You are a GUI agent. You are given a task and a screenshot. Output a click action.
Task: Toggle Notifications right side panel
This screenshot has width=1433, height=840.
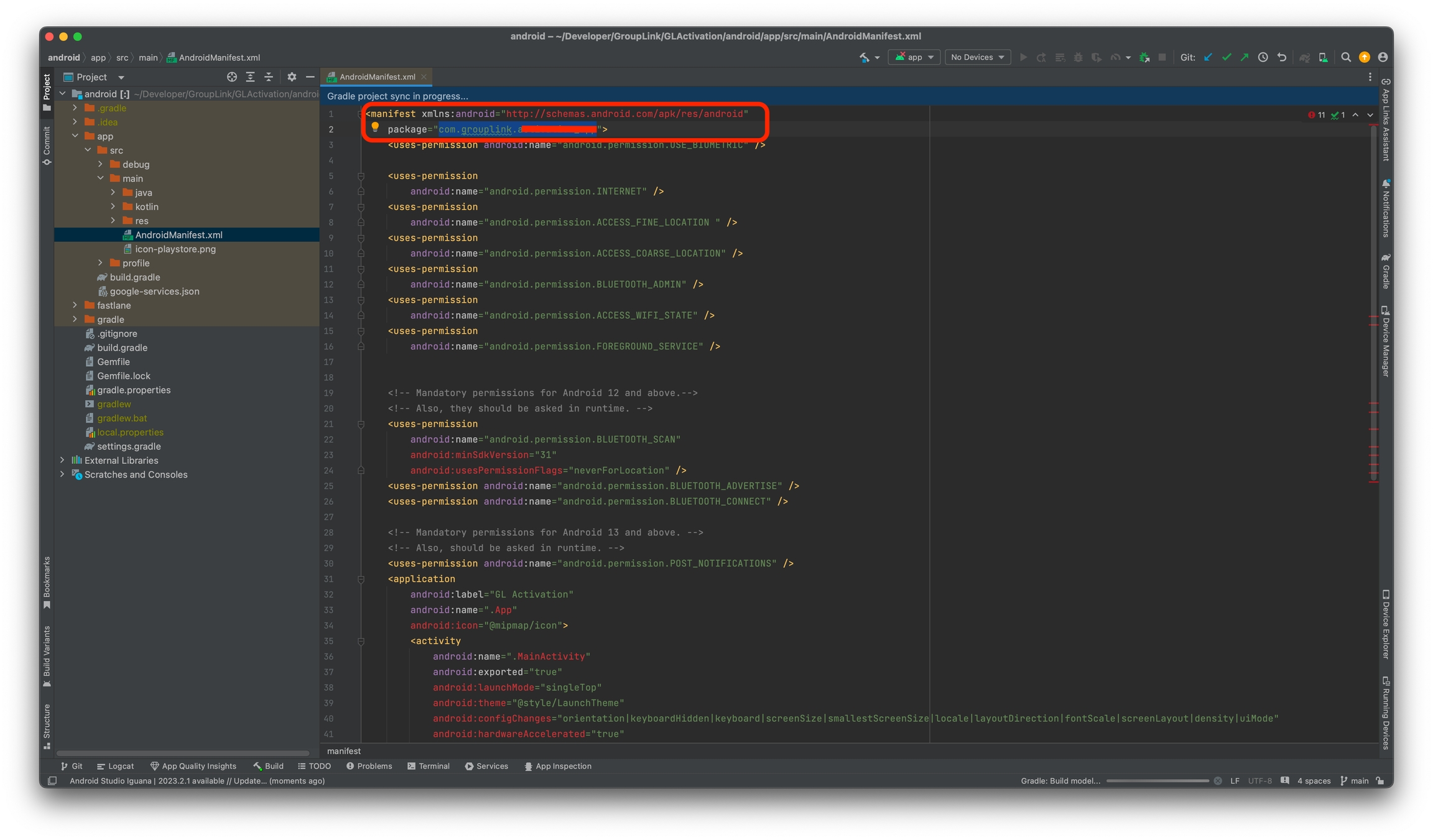pyautogui.click(x=1386, y=208)
